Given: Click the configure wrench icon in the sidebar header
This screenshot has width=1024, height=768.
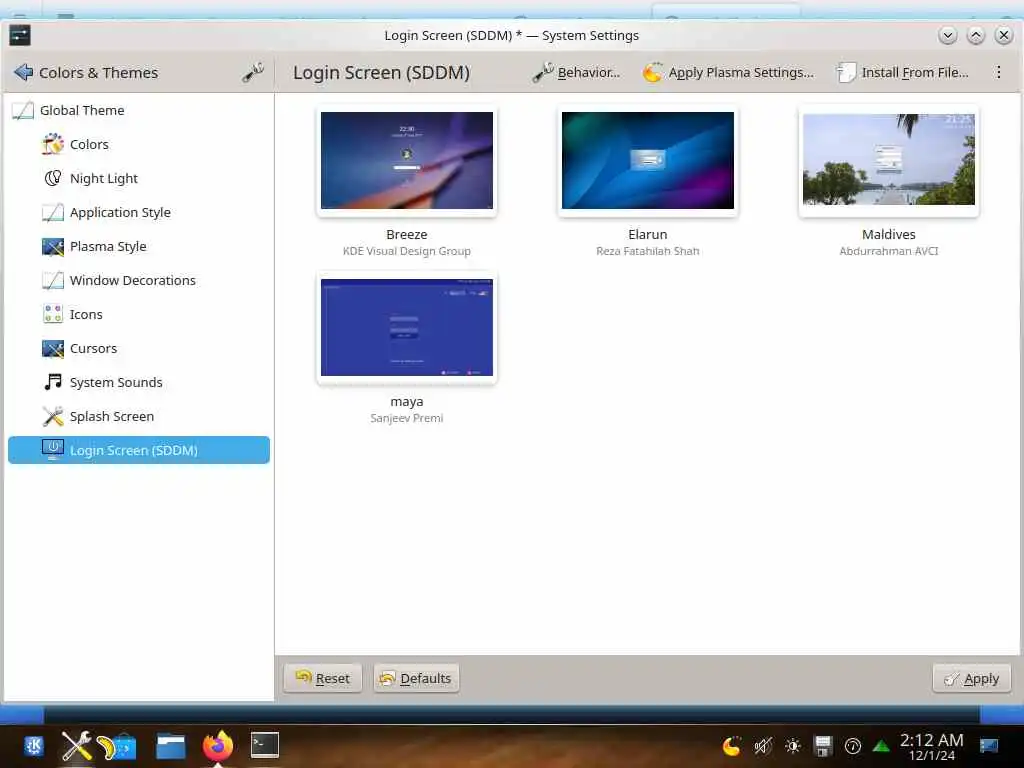Looking at the screenshot, I should click(x=253, y=72).
